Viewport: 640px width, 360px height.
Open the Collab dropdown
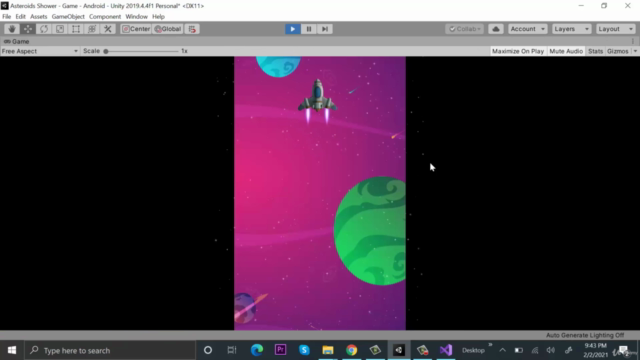click(x=464, y=29)
